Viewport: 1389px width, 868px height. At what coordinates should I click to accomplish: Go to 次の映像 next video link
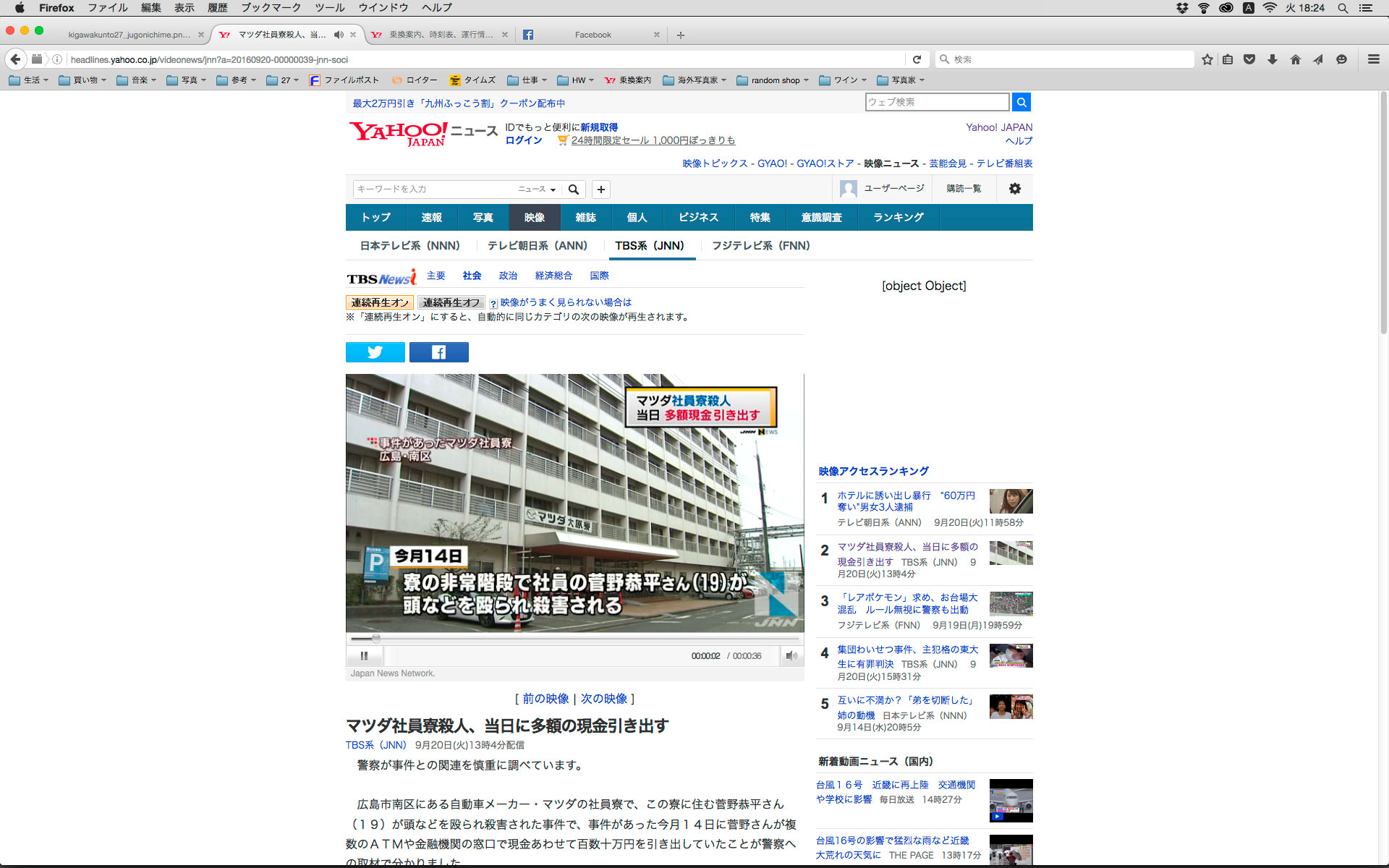tap(604, 699)
